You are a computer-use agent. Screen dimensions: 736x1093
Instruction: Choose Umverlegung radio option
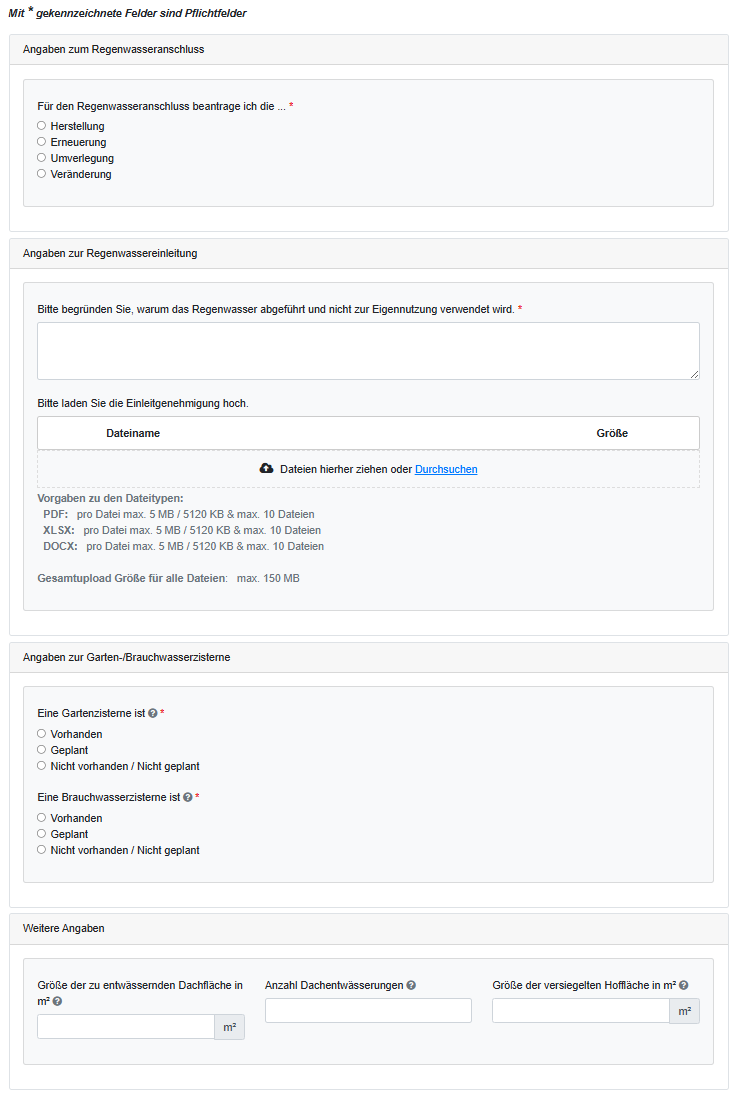42,158
